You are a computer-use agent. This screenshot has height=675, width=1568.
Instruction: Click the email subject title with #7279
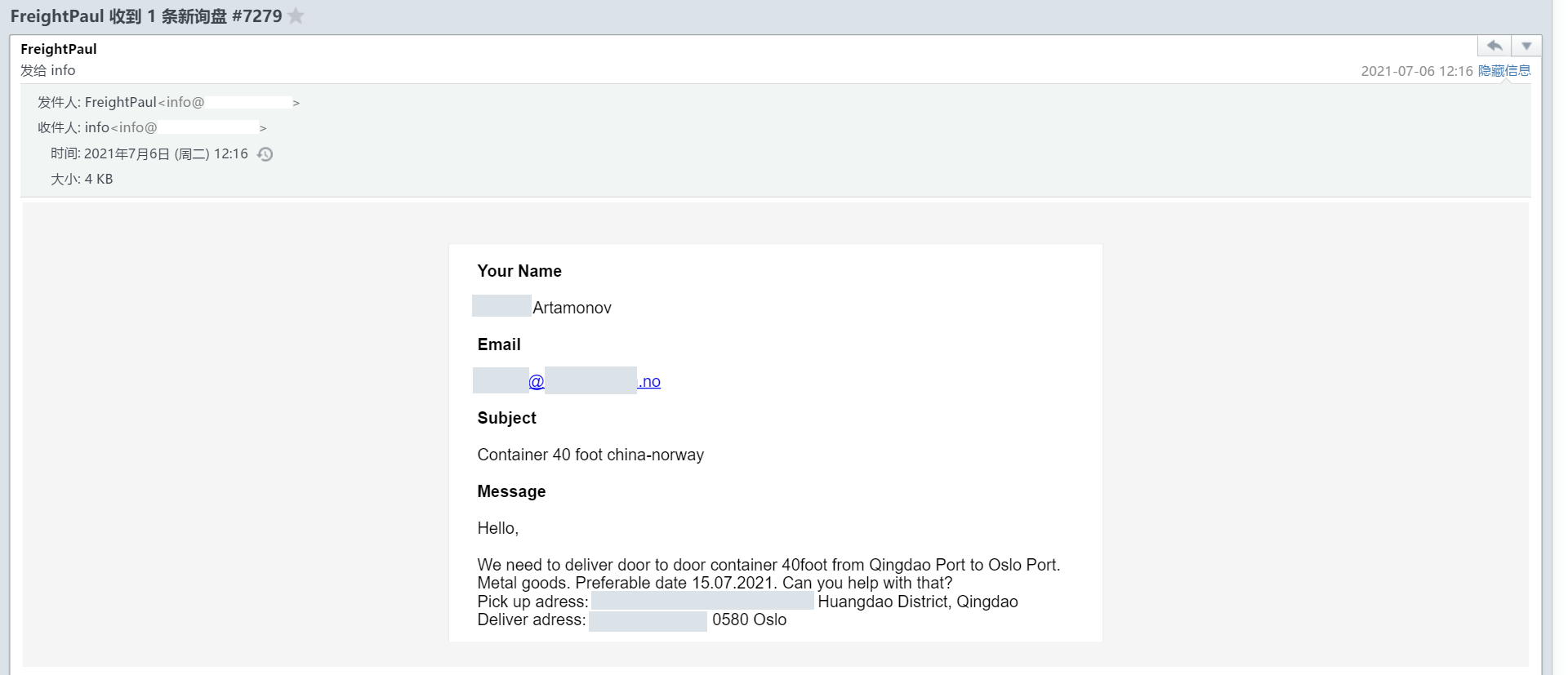point(146,16)
